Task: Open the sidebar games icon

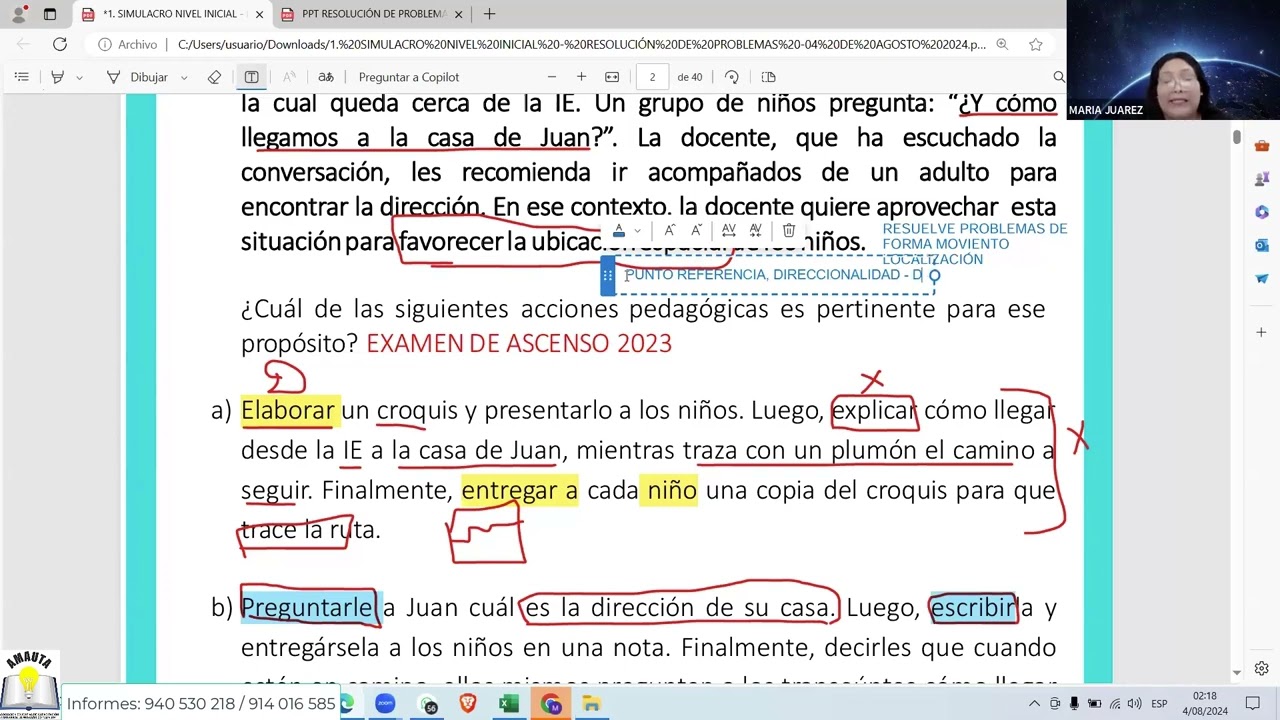Action: [1262, 180]
